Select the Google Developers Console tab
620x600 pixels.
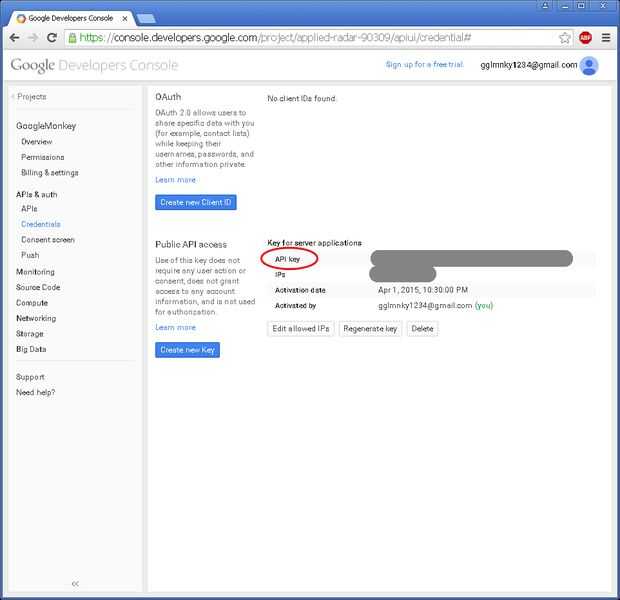pyautogui.click(x=70, y=18)
